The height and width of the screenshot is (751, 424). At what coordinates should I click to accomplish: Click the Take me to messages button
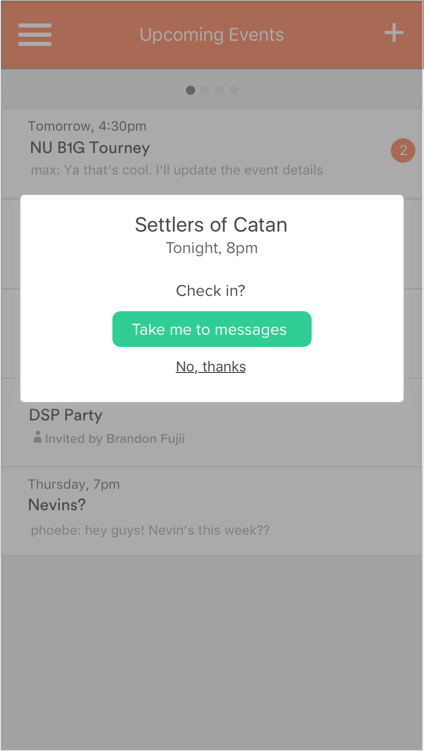pos(212,329)
